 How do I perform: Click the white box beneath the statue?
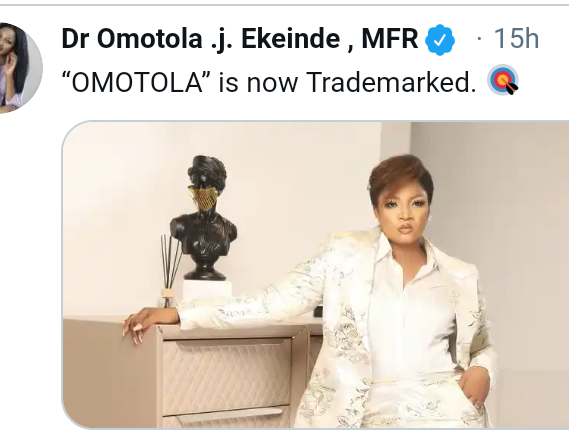207,290
